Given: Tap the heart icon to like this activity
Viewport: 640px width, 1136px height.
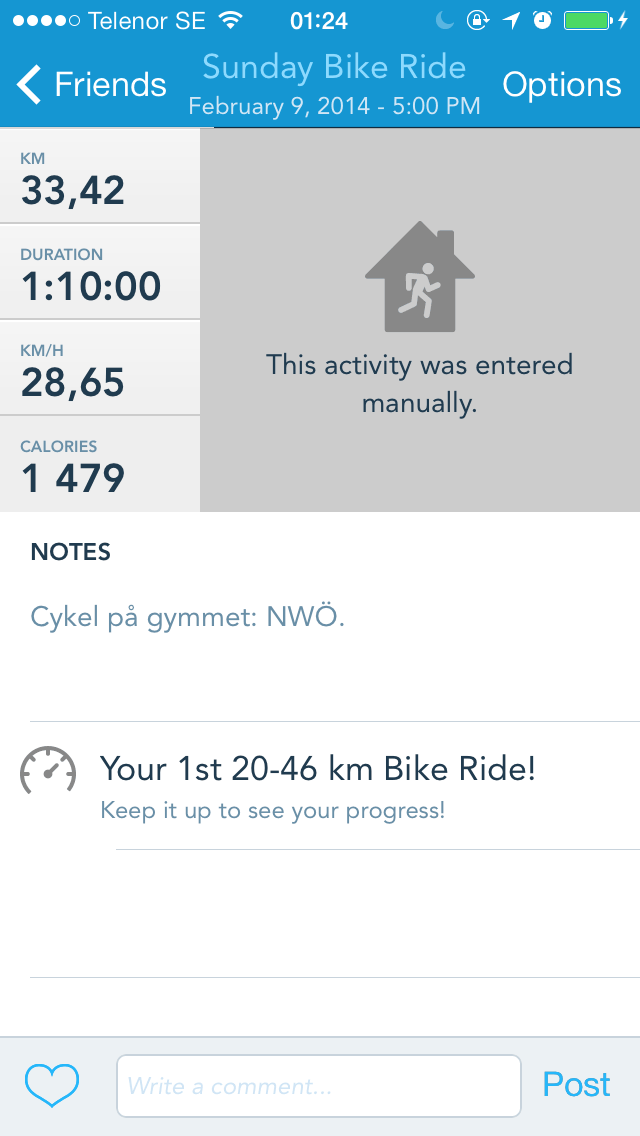Looking at the screenshot, I should [x=52, y=1084].
